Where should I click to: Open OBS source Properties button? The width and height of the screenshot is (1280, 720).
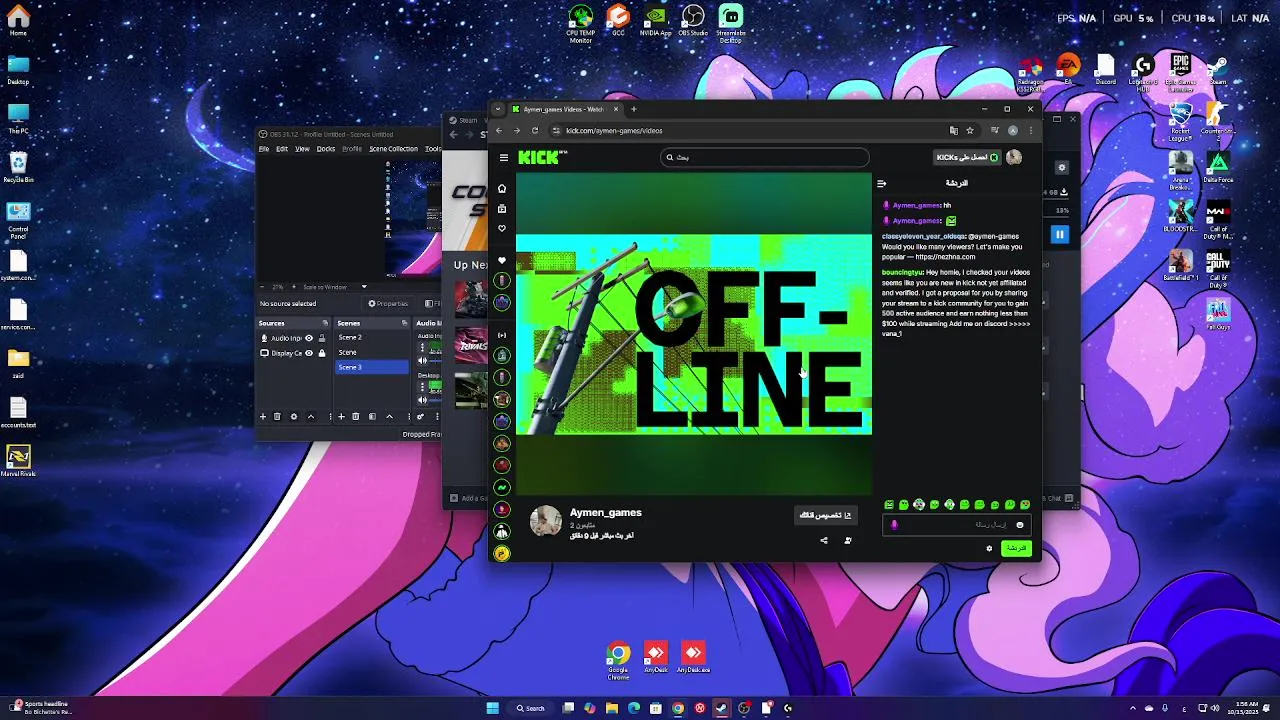point(388,303)
